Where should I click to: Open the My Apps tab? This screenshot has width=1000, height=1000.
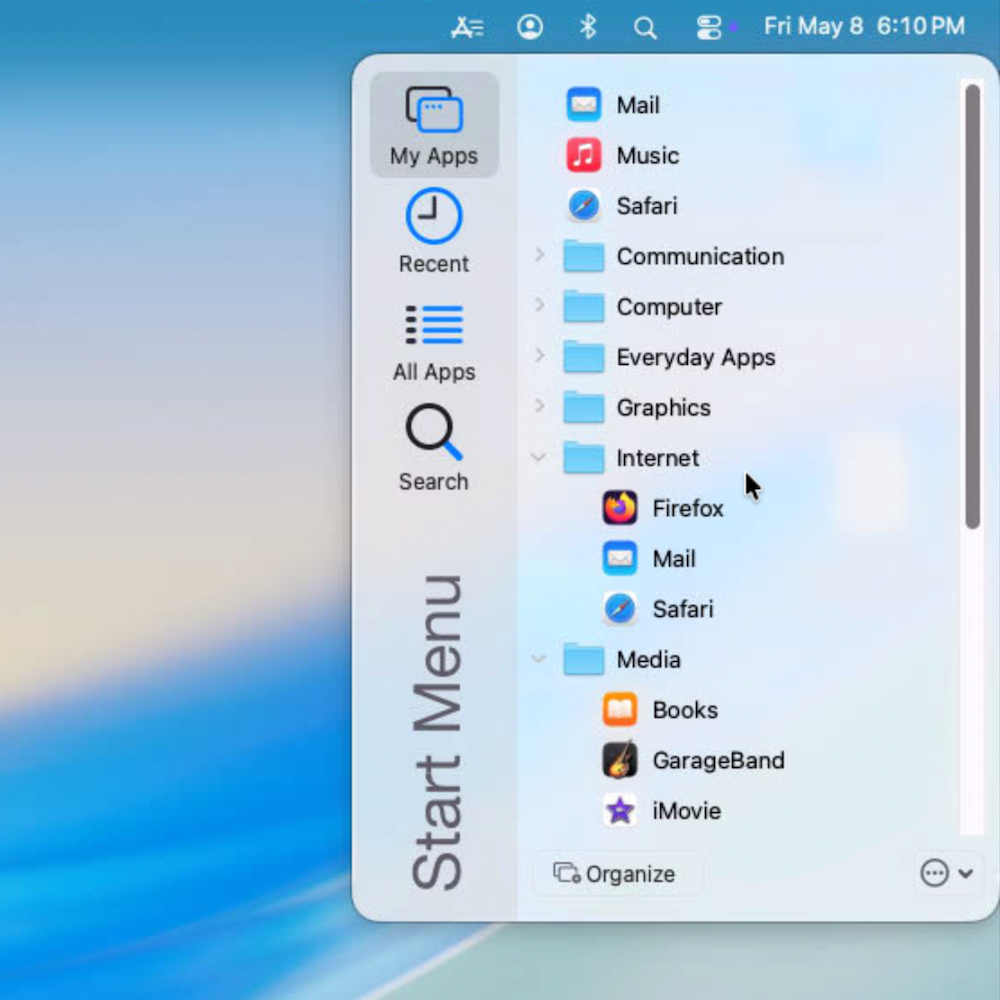434,125
